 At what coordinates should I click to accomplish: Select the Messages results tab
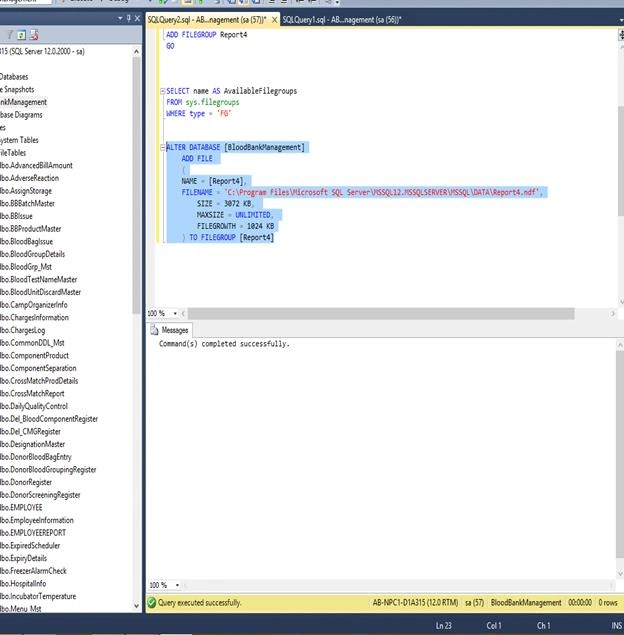170,330
